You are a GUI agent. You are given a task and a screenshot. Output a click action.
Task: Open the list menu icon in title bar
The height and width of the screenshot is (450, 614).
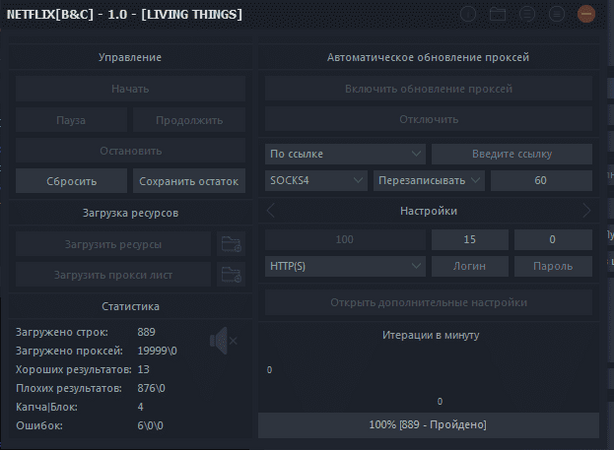coord(556,14)
